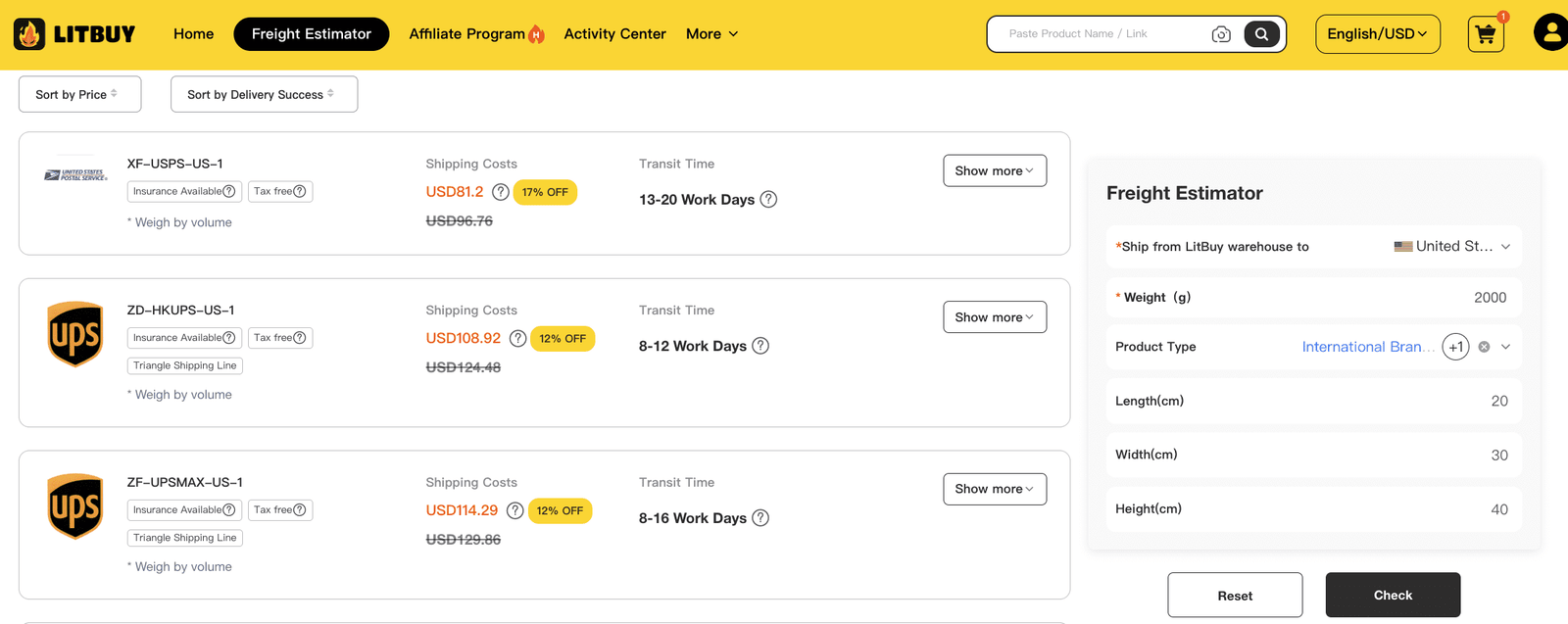
Task: Click help icon beside USD108.92 price
Action: pyautogui.click(x=517, y=339)
